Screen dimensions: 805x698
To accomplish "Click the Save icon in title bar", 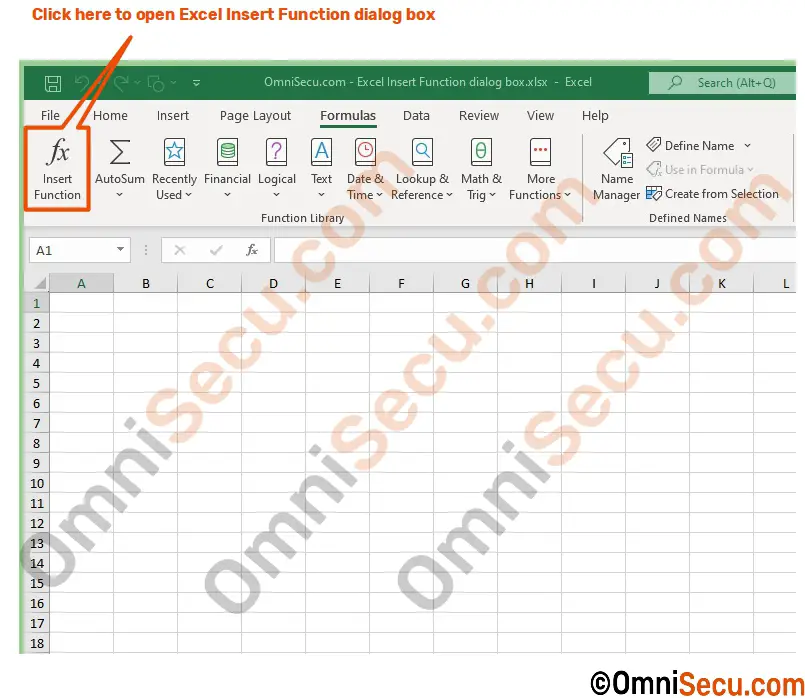I will tap(53, 83).
